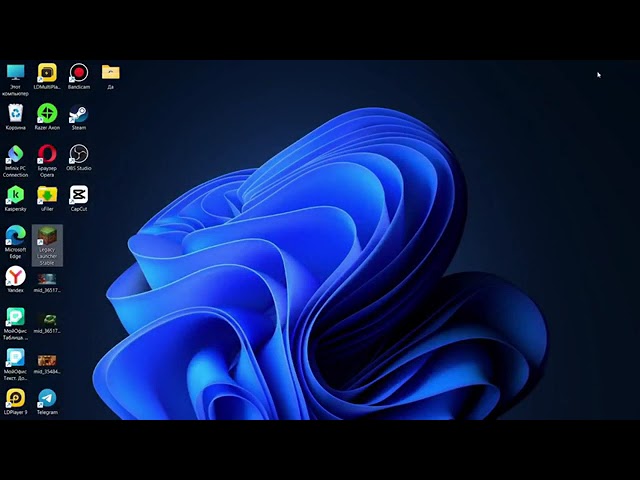Select the Razer Axon shortcut

[47, 117]
